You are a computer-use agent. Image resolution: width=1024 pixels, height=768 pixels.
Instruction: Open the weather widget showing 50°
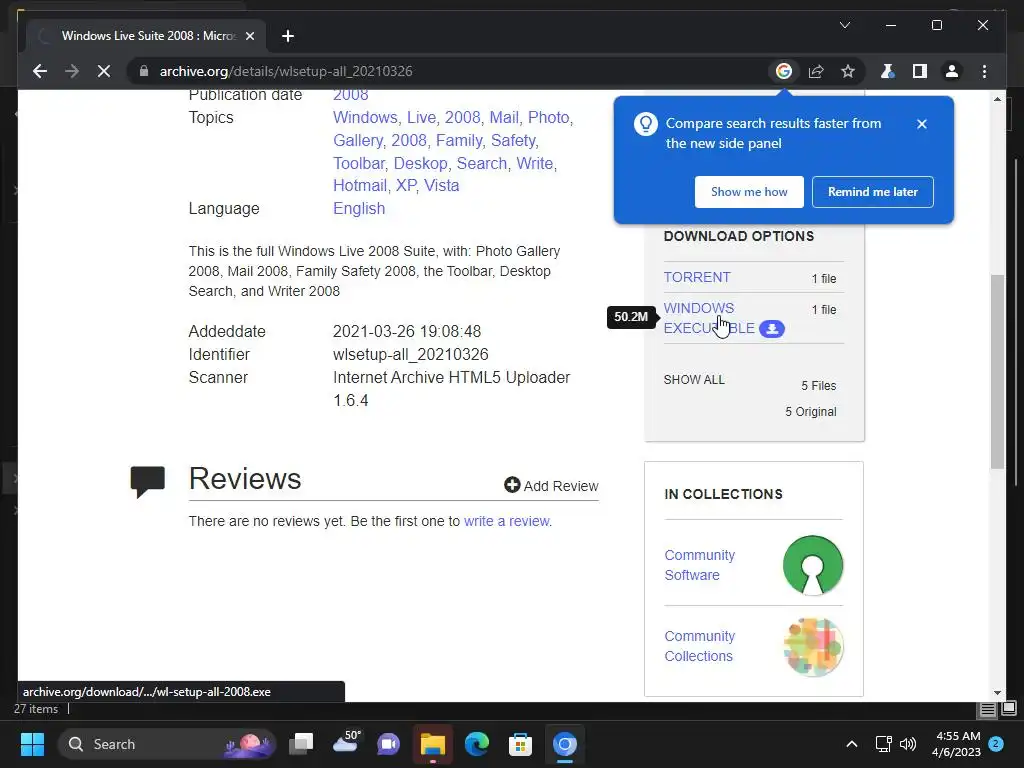click(345, 744)
